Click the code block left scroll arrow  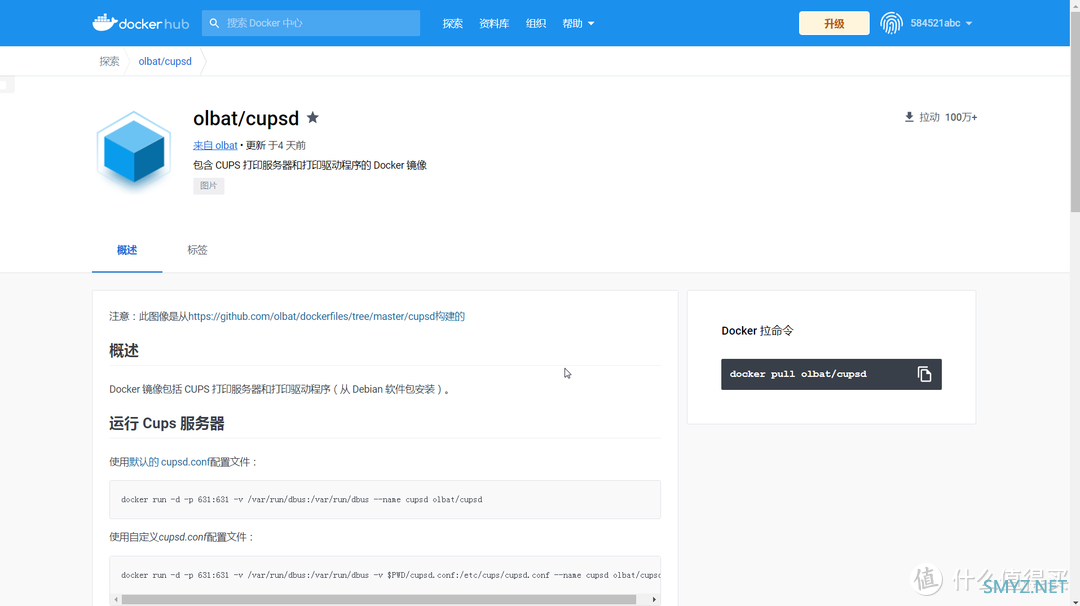click(116, 600)
